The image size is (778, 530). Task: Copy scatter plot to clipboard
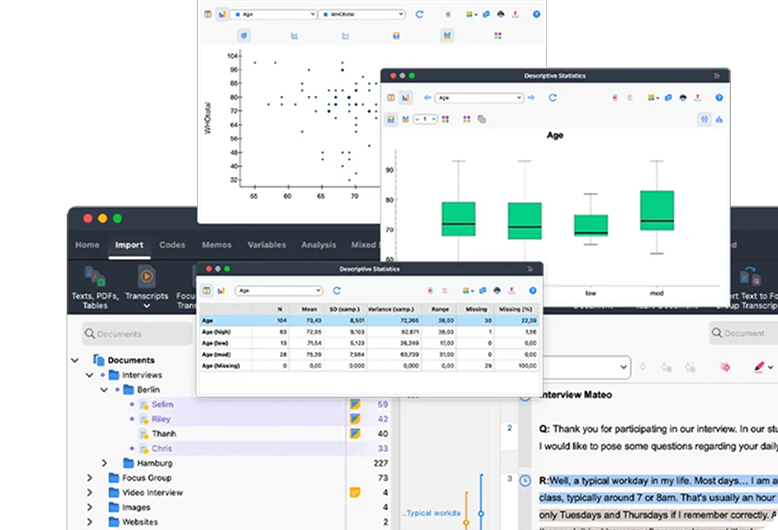click(486, 14)
